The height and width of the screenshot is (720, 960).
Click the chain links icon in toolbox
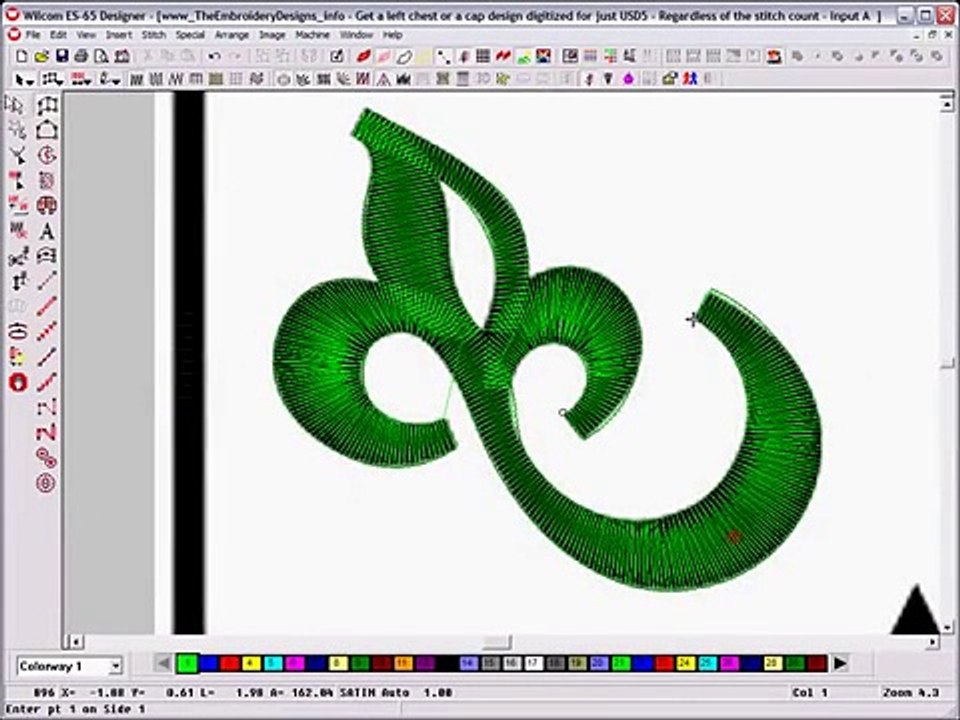(47, 457)
